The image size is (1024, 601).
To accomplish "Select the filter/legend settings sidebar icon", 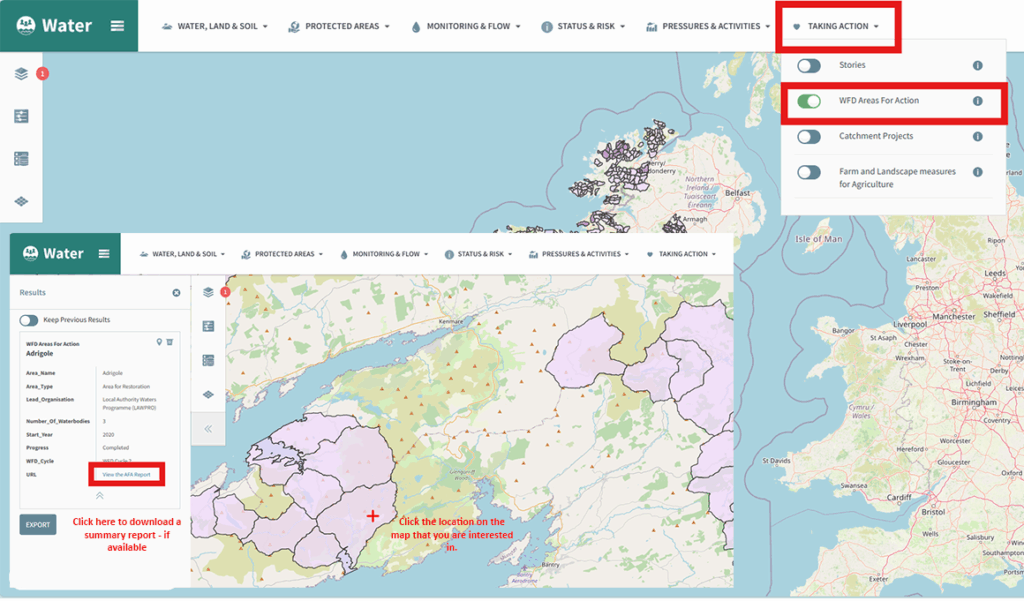I will tap(22, 116).
